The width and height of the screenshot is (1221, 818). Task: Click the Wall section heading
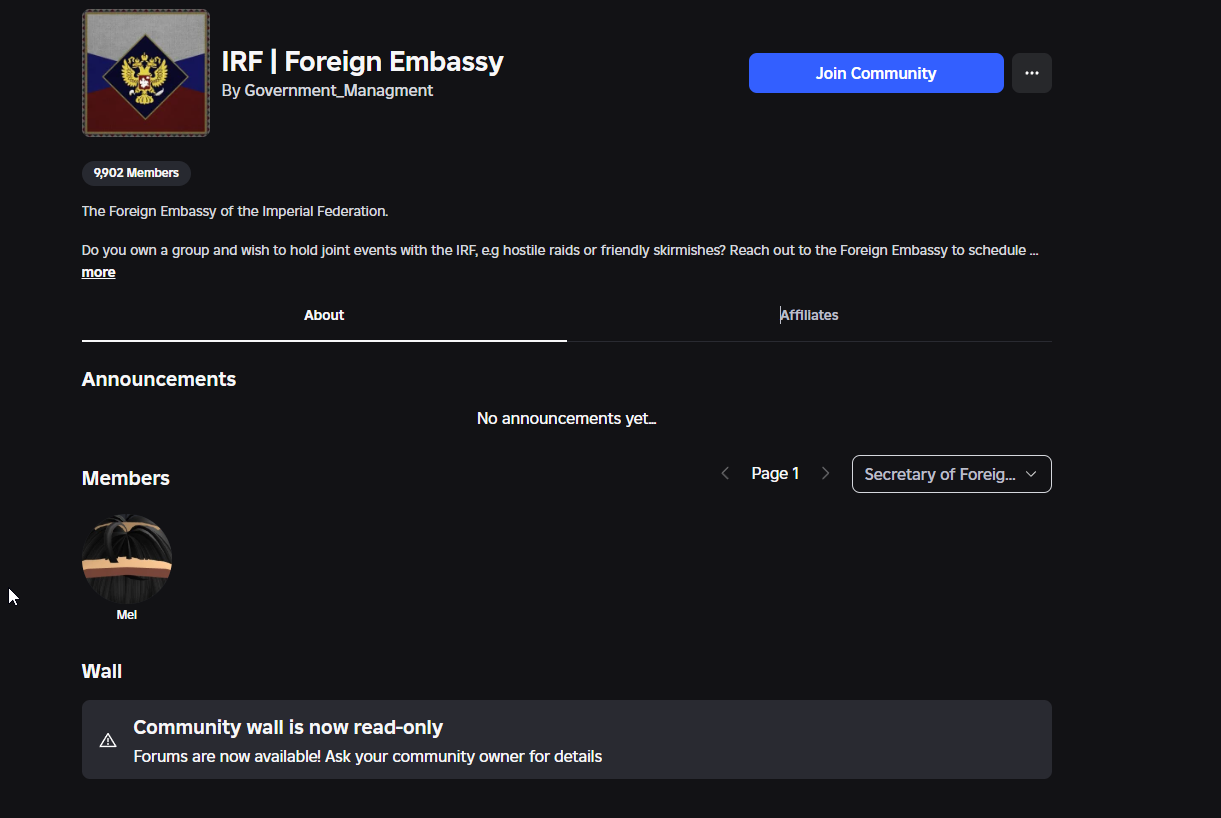pos(102,671)
